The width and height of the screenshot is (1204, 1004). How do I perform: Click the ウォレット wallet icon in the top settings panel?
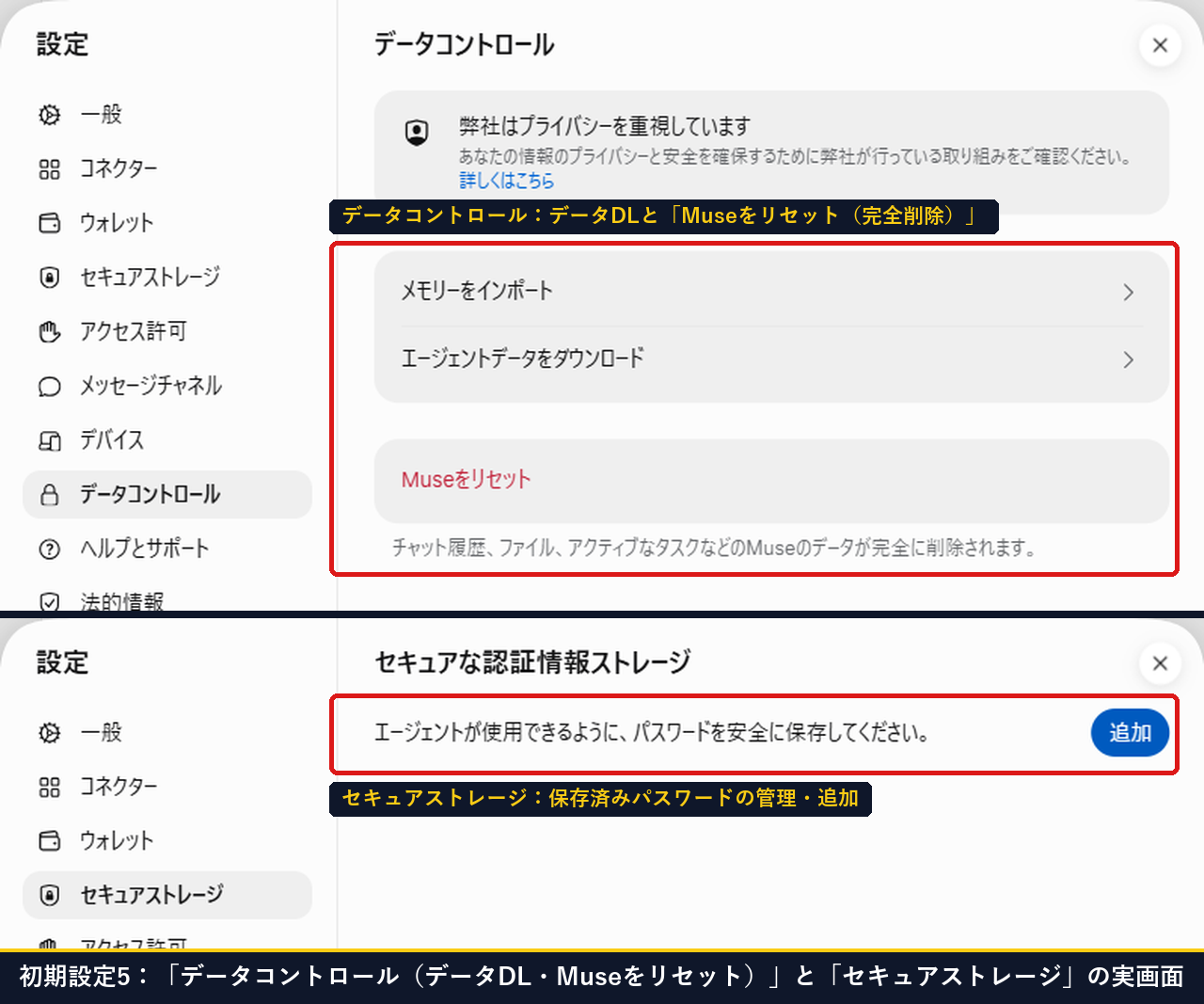click(x=49, y=223)
